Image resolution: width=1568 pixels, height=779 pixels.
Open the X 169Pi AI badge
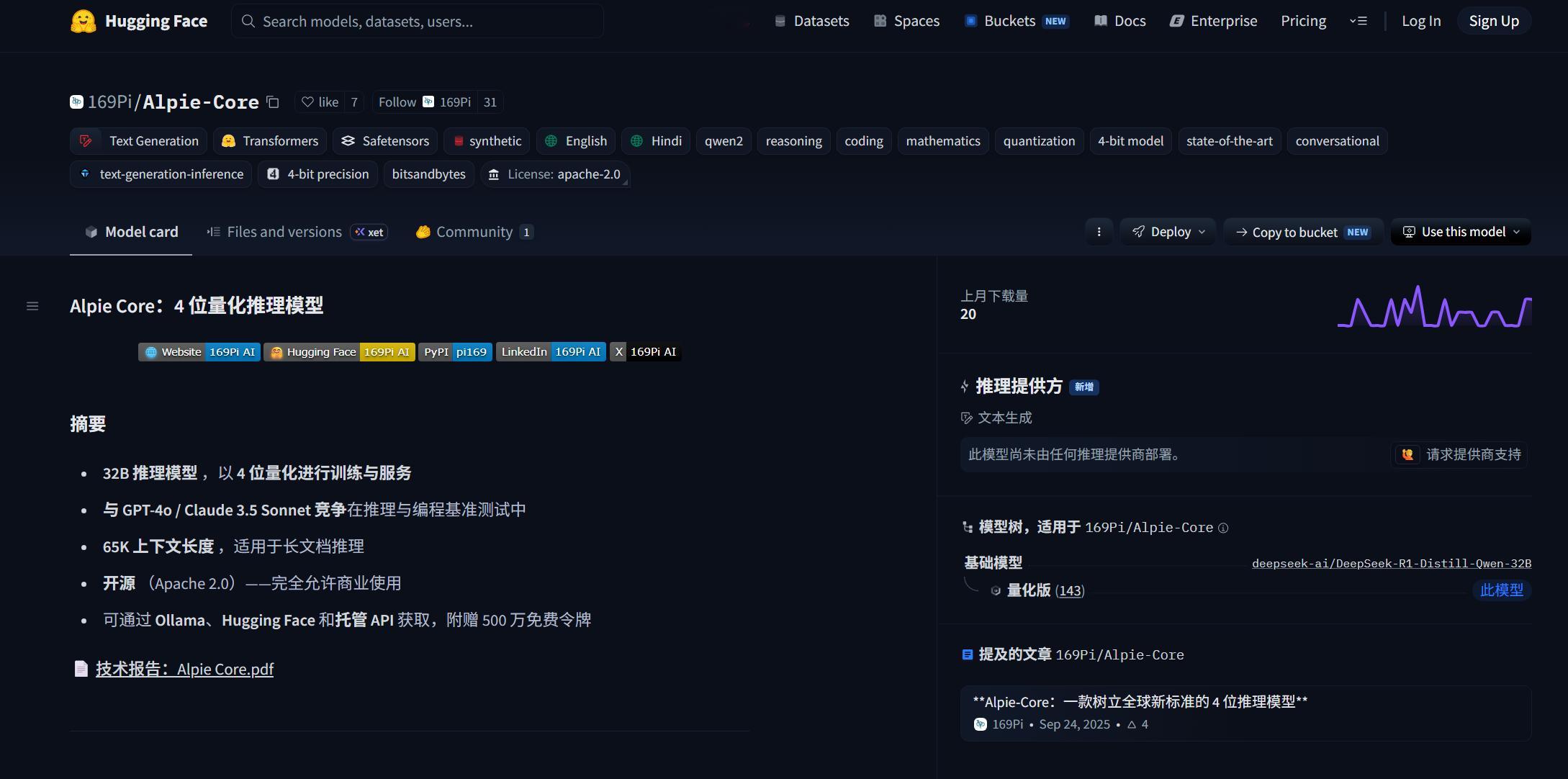[x=645, y=352]
